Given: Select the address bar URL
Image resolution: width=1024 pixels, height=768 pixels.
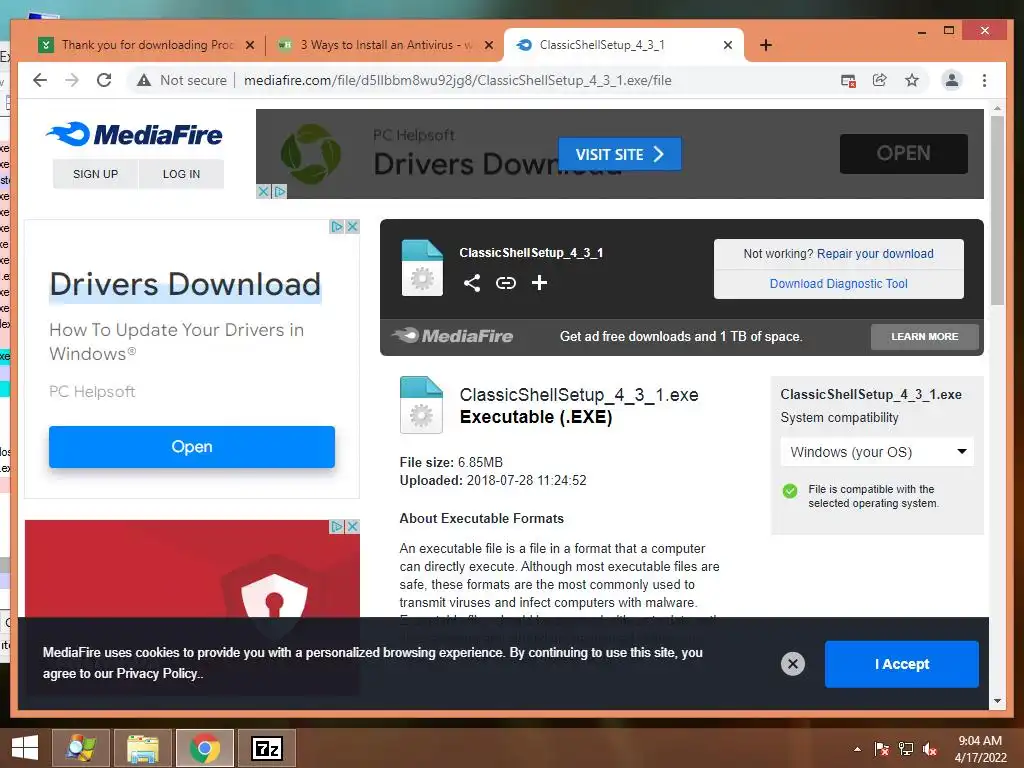Looking at the screenshot, I should pyautogui.click(x=457, y=80).
